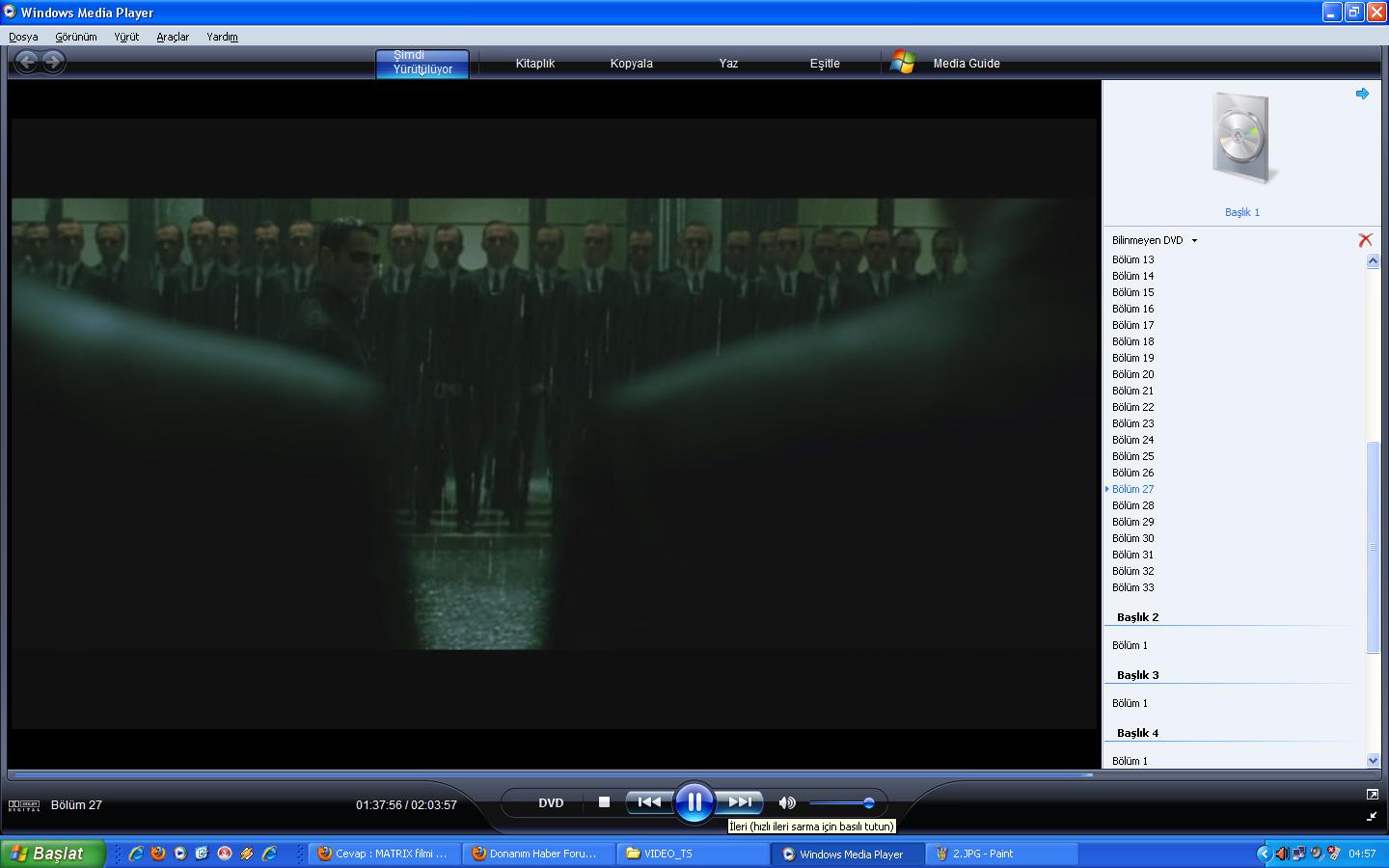Select Bölüm 20 in the list
The image size is (1389, 868).
1133,374
